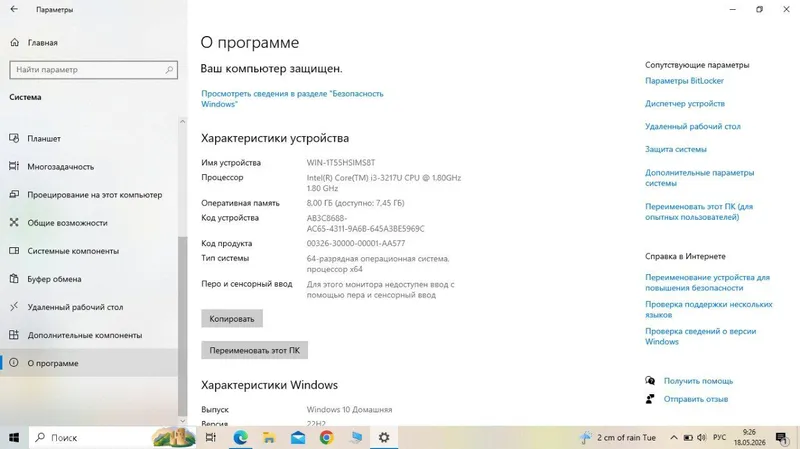Screen dimensions: 800x449
Task: Click the Многозадачность icon
Action: point(14,166)
